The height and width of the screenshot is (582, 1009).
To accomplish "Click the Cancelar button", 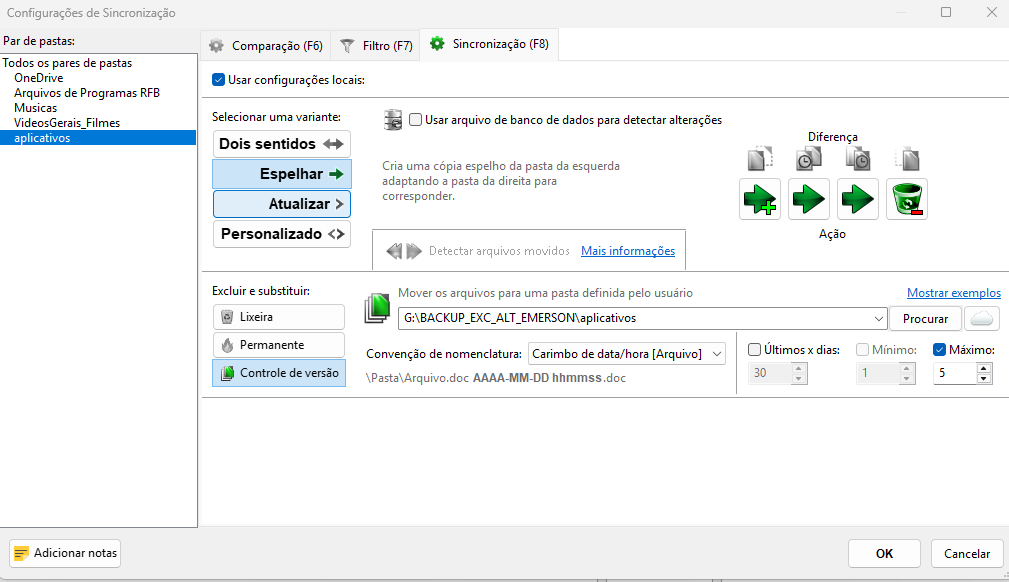I will [967, 554].
